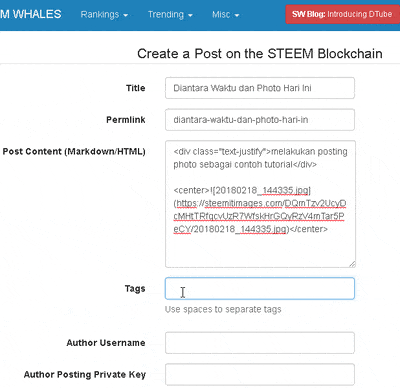This screenshot has height=388, width=400.
Task: Open the Rankings dropdown menu
Action: 104,15
